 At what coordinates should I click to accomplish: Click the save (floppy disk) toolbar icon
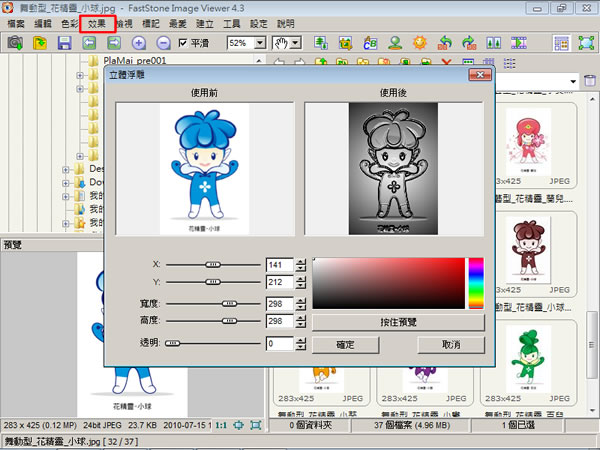tap(64, 43)
